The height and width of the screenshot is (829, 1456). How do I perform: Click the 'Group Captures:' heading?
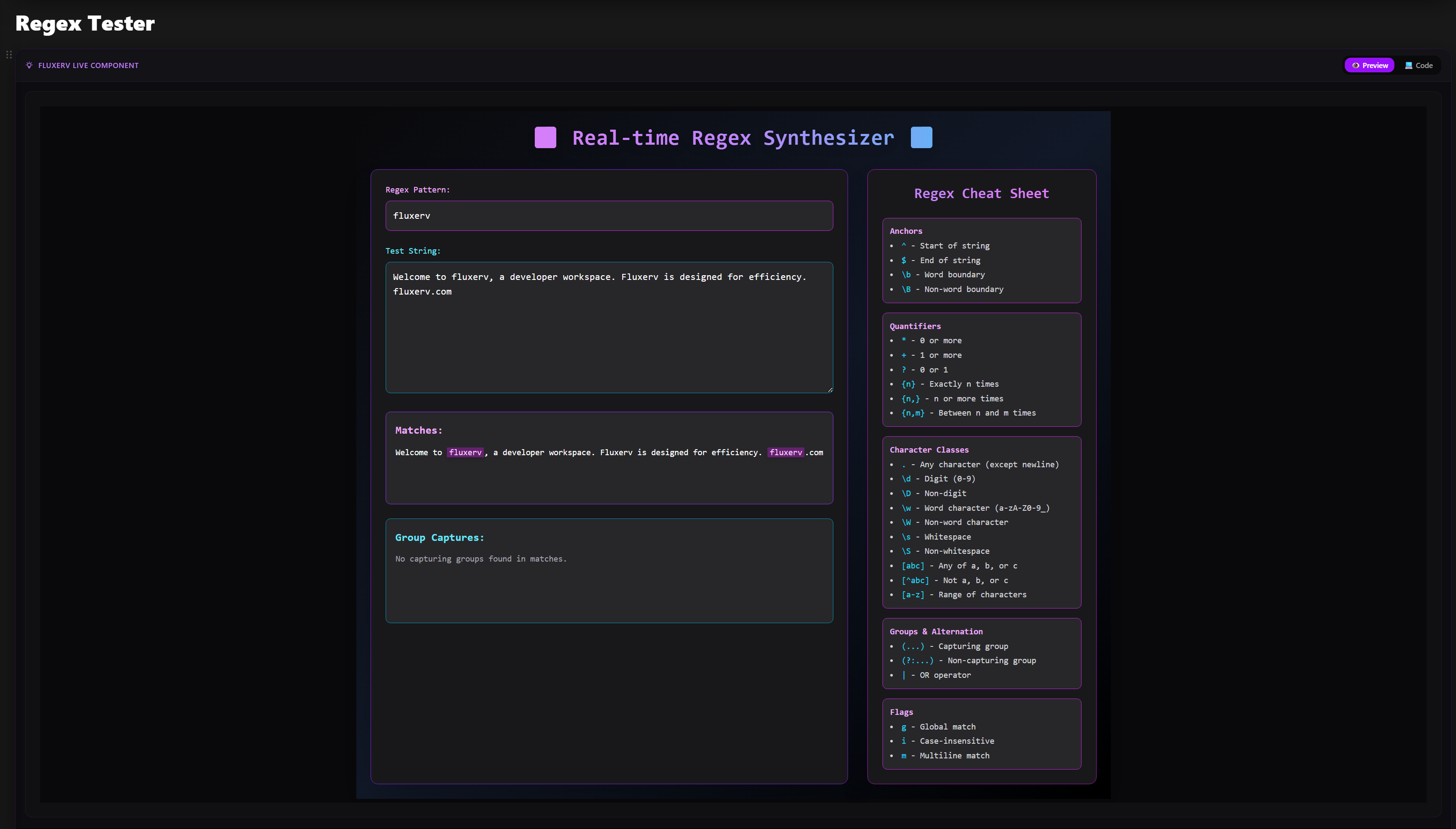click(x=440, y=537)
